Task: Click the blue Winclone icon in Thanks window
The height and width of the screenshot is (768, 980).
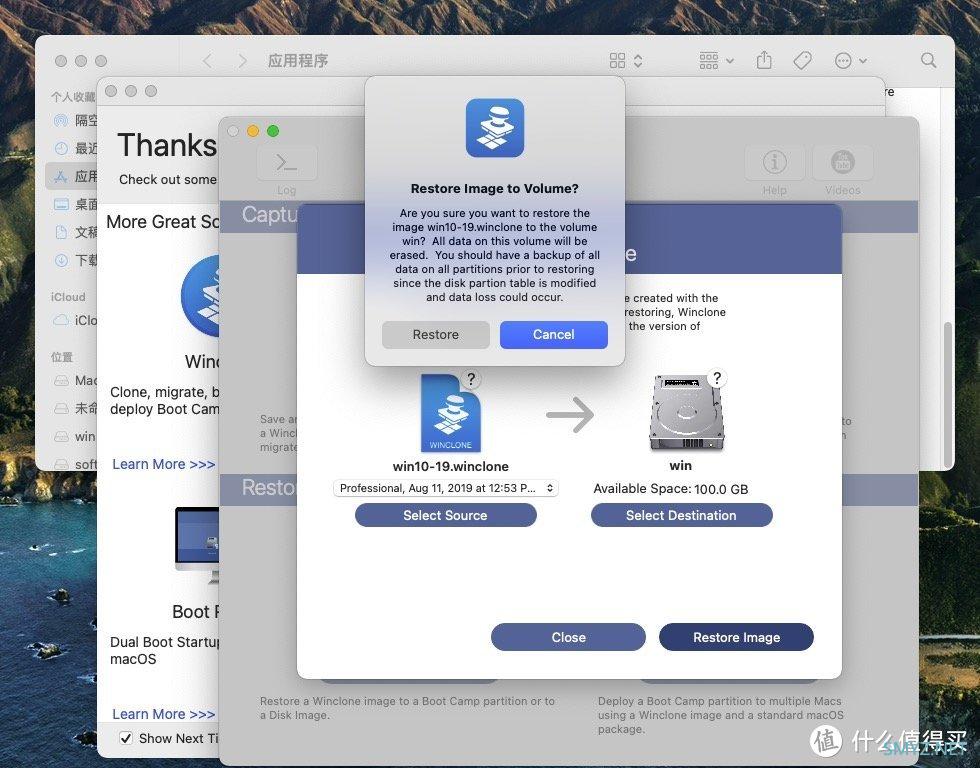Action: 200,296
